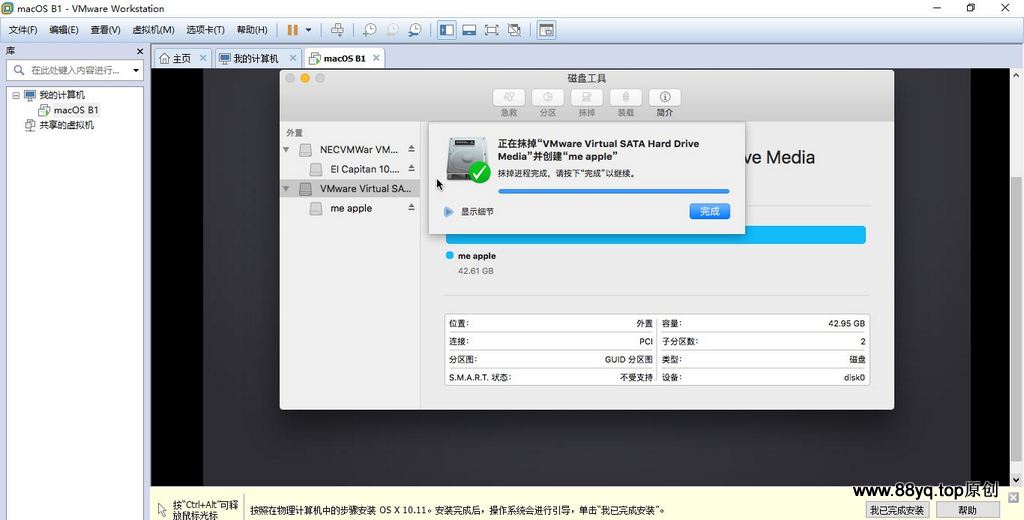Collapse the VMware Virtual SA disk entry
Image resolution: width=1024 pixels, height=520 pixels.
[x=286, y=189]
